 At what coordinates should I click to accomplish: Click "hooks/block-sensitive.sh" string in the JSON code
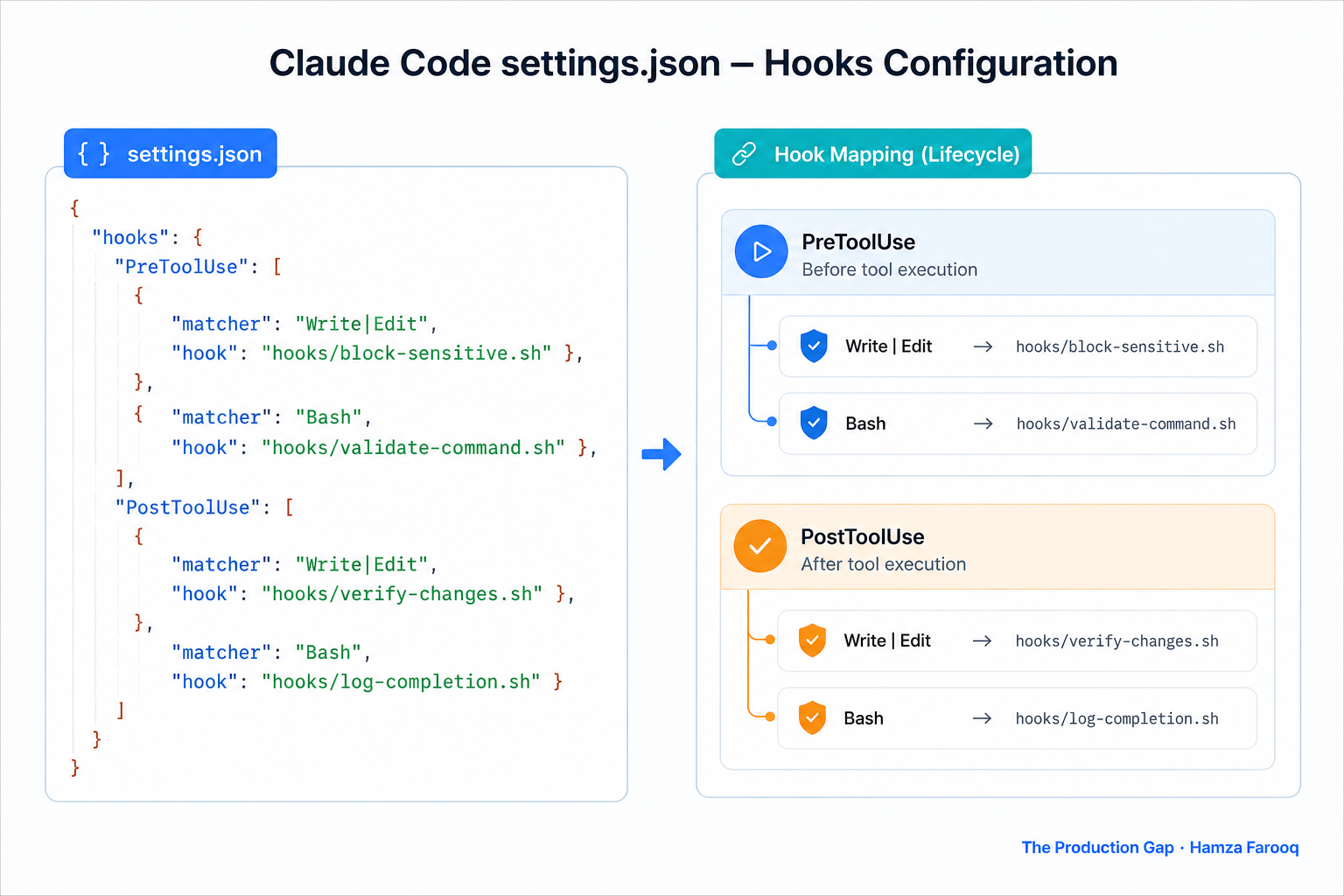(x=407, y=353)
